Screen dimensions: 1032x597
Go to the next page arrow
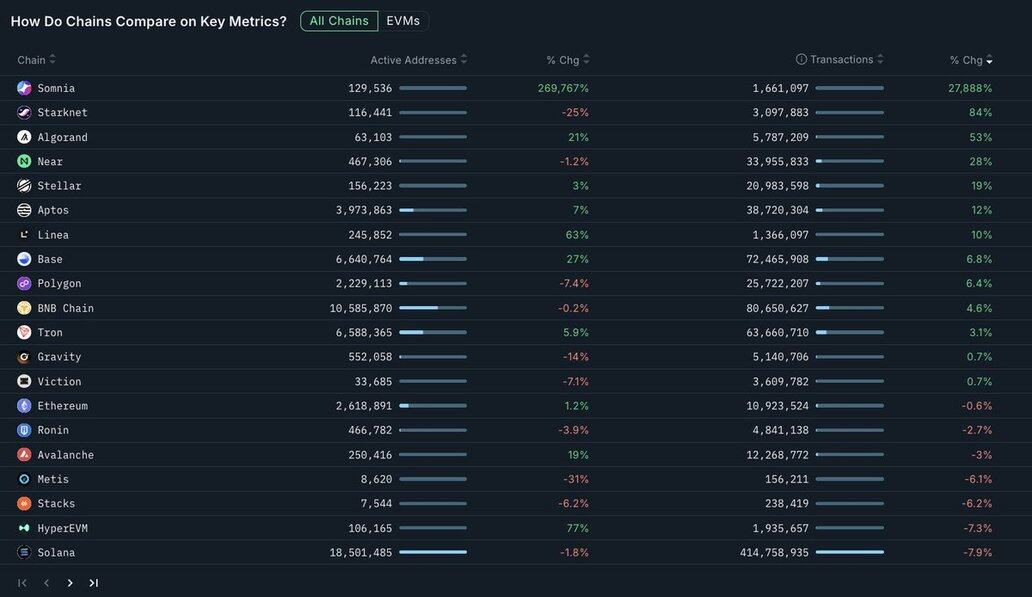[70, 583]
